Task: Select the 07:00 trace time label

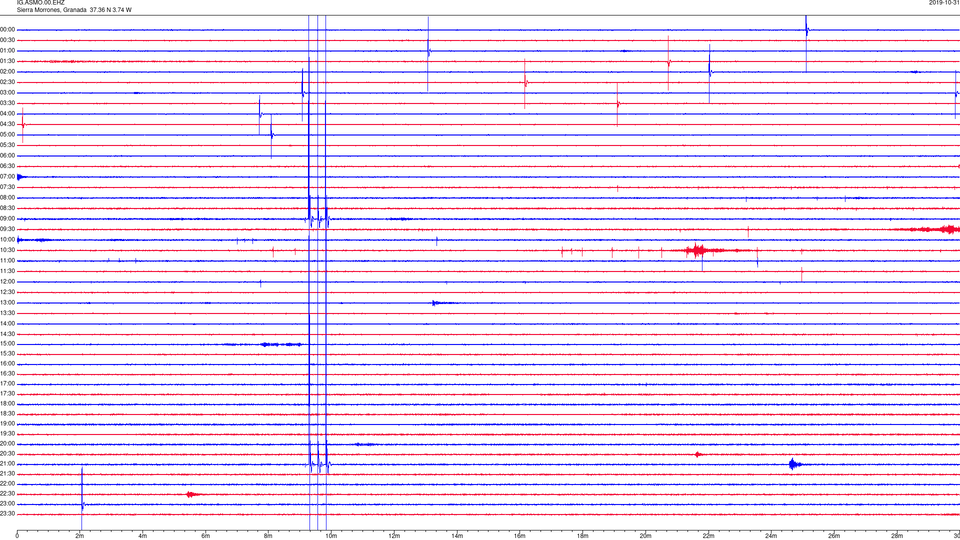Action: (x=7, y=176)
